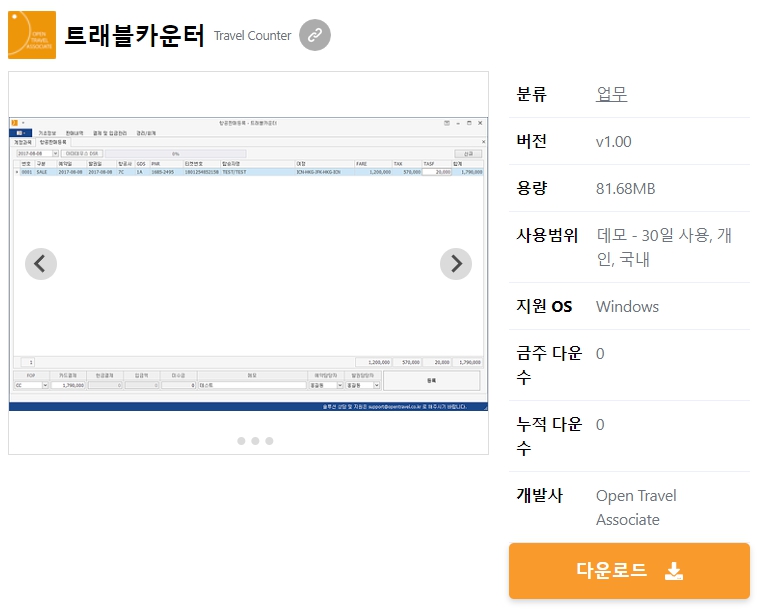Click the 버전 label
Image resolution: width=760 pixels, height=610 pixels.
pos(532,141)
